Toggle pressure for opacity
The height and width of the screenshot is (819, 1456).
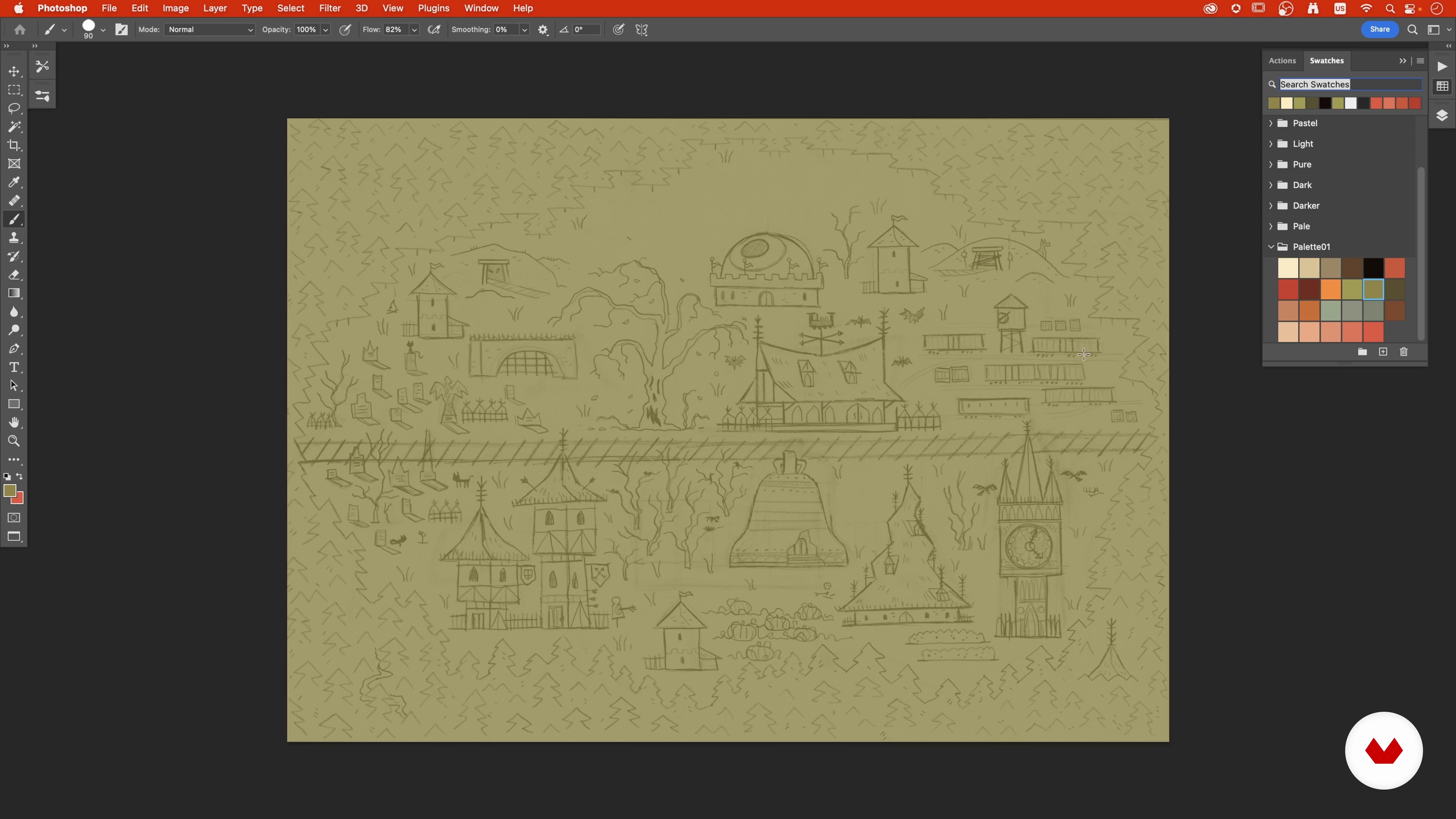point(345,30)
